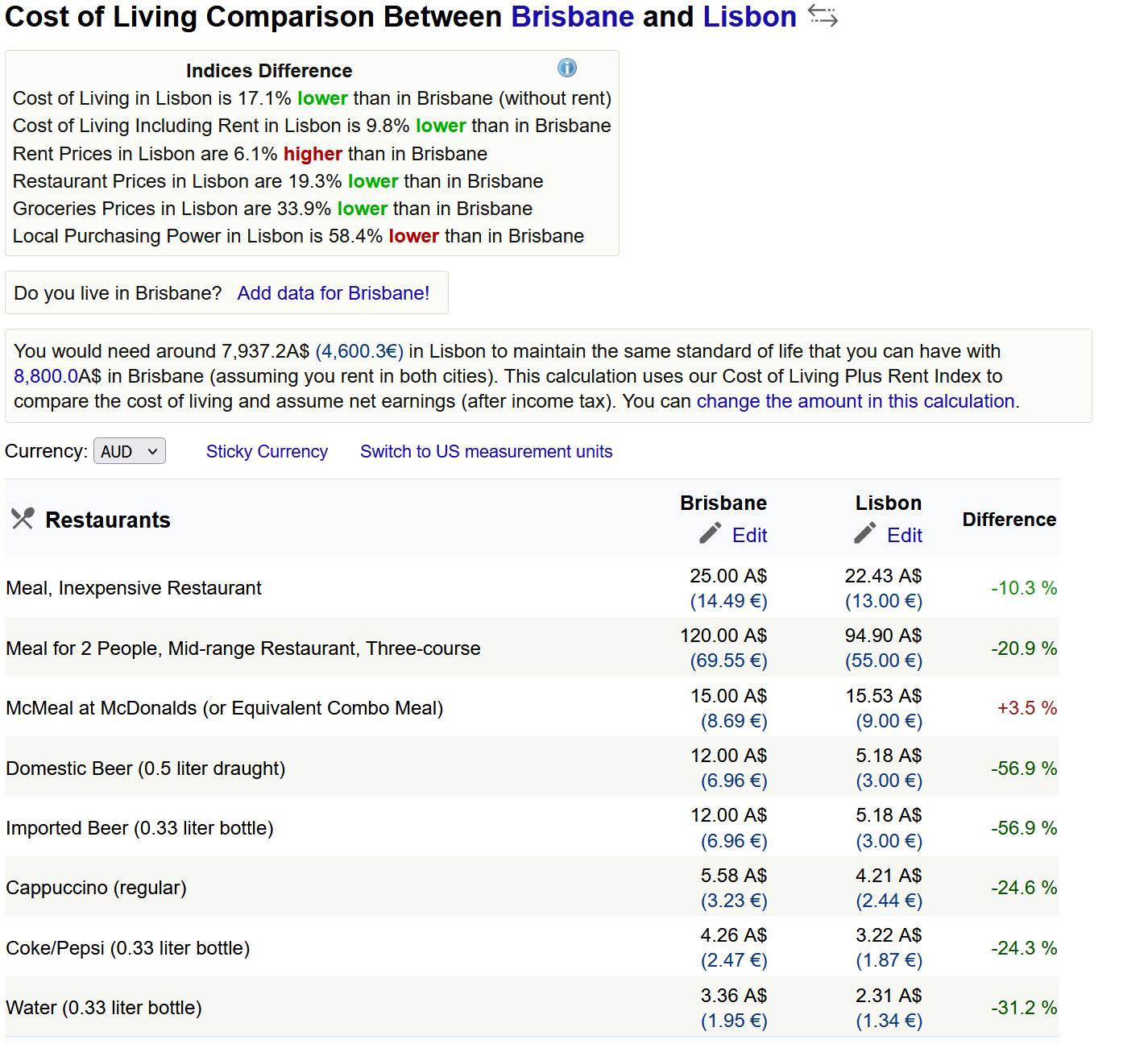Click 'change the amount in this calculation'
The image size is (1148, 1044).
click(x=855, y=401)
